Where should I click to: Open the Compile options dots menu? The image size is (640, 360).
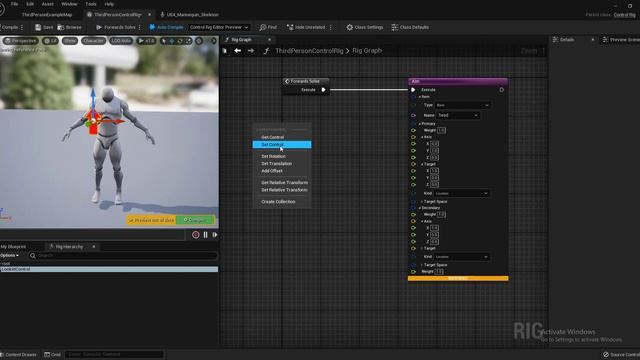pyautogui.click(x=22, y=27)
